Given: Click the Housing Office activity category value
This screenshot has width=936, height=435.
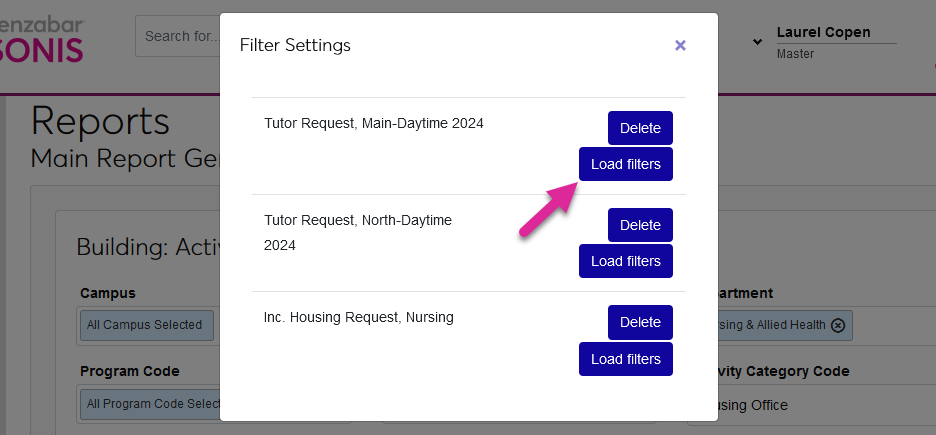Looking at the screenshot, I should coord(753,406).
